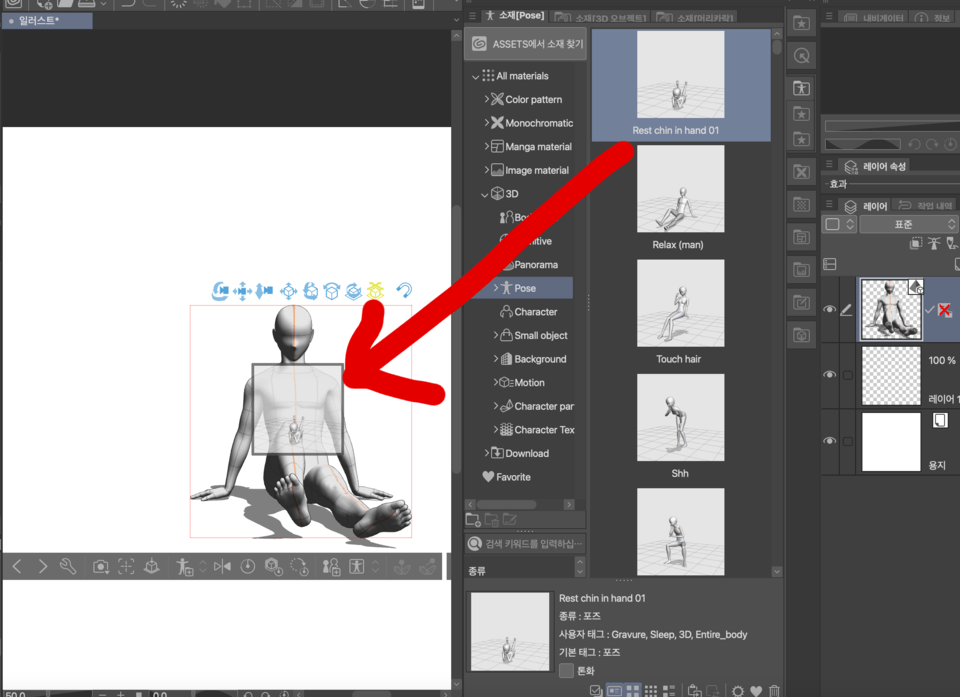Viewport: 960px width, 697px height.
Task: Create new material folder icon
Action: click(x=473, y=520)
